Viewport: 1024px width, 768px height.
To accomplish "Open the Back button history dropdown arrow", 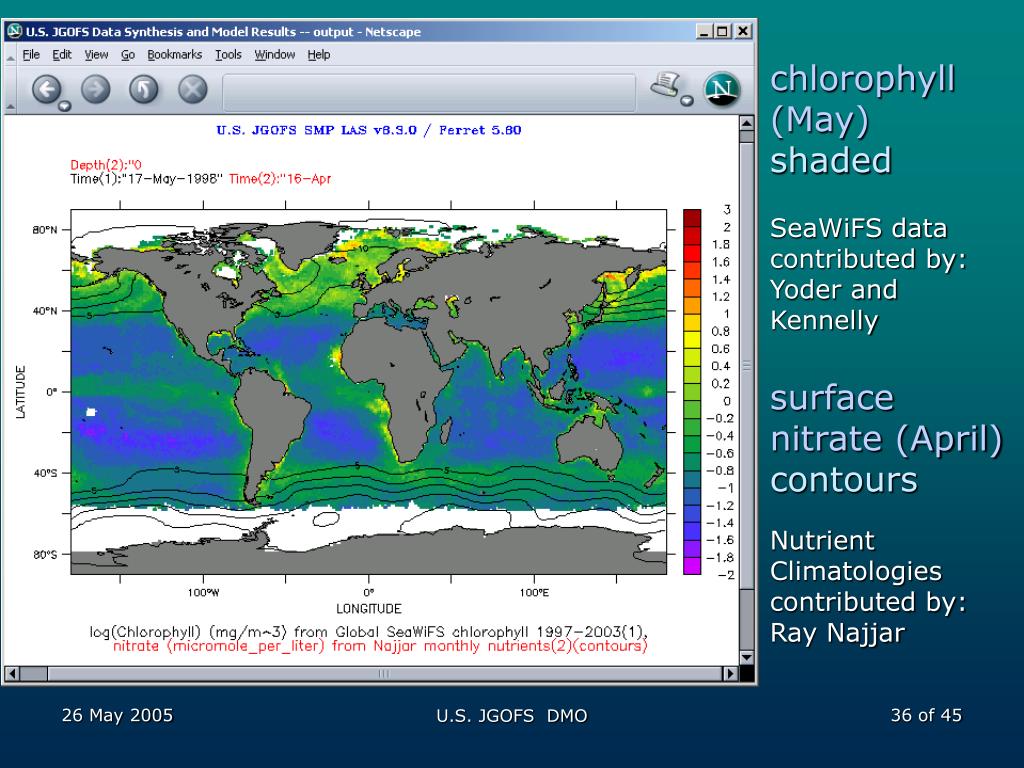I will (x=64, y=106).
